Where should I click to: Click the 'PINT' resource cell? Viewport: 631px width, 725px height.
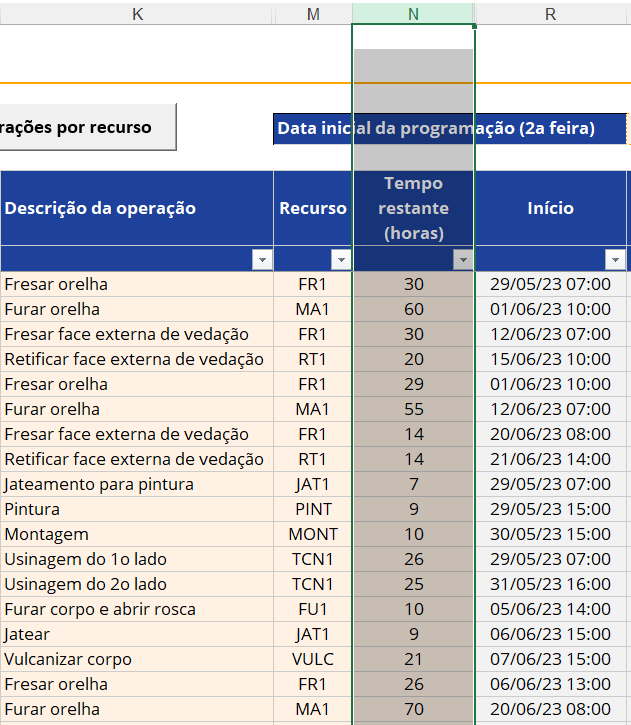click(313, 509)
